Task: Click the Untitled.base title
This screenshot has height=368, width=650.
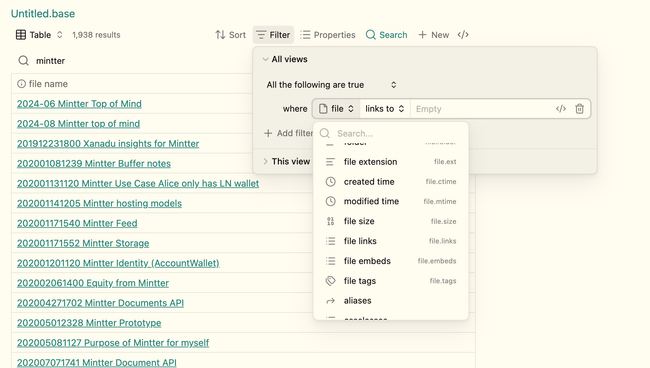Action: (43, 14)
